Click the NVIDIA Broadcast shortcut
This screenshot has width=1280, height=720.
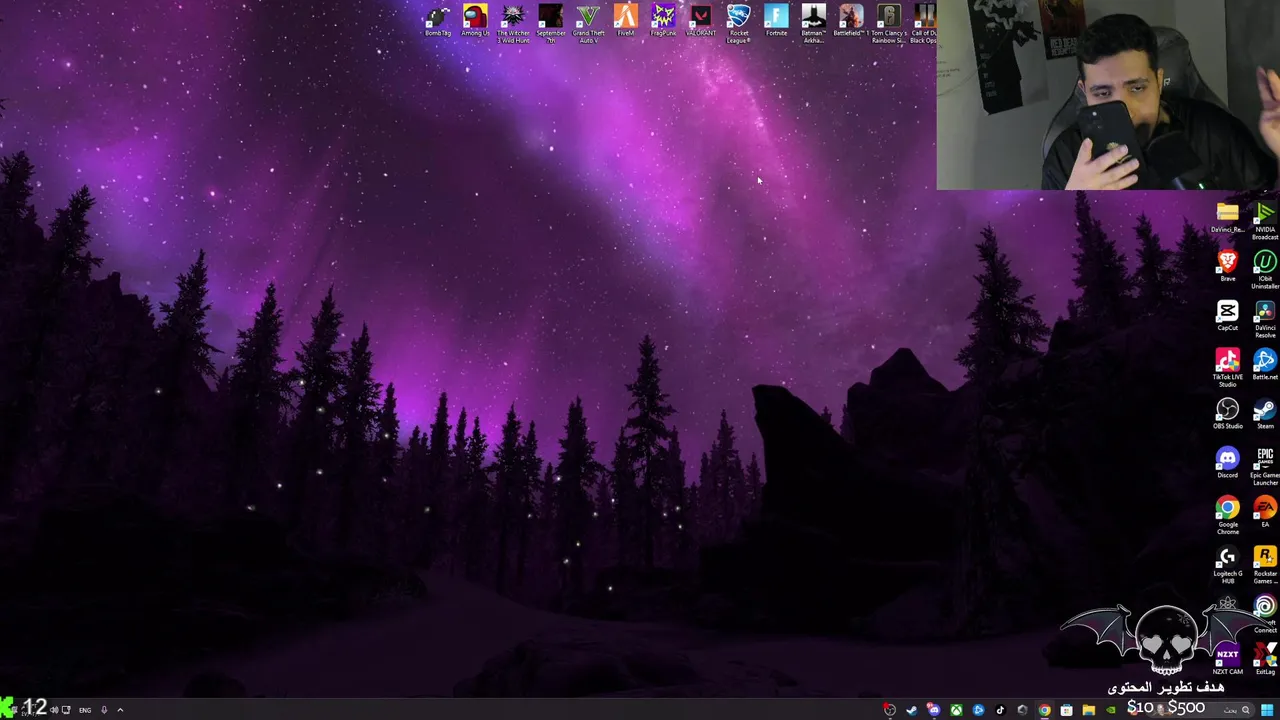pyautogui.click(x=1265, y=221)
